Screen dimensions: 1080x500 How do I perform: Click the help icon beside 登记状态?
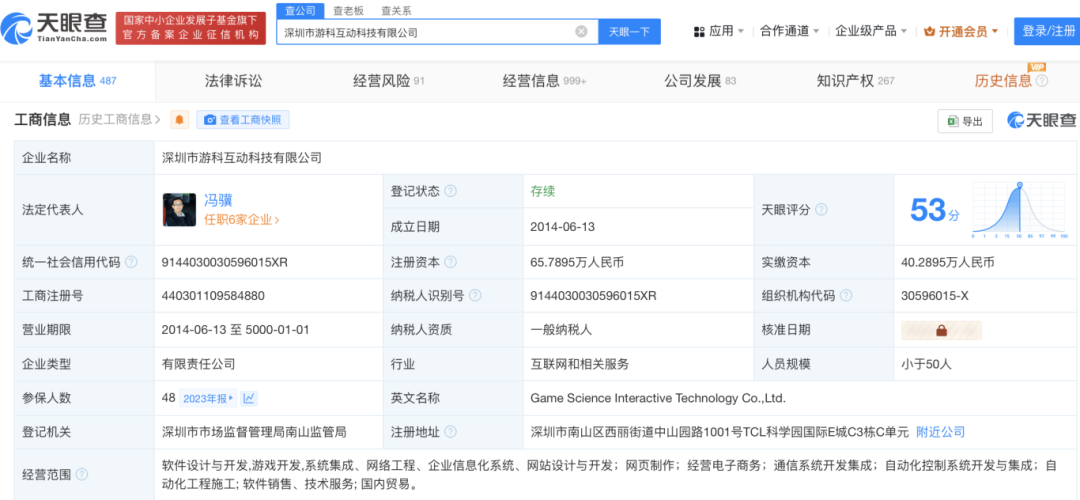pos(450,191)
